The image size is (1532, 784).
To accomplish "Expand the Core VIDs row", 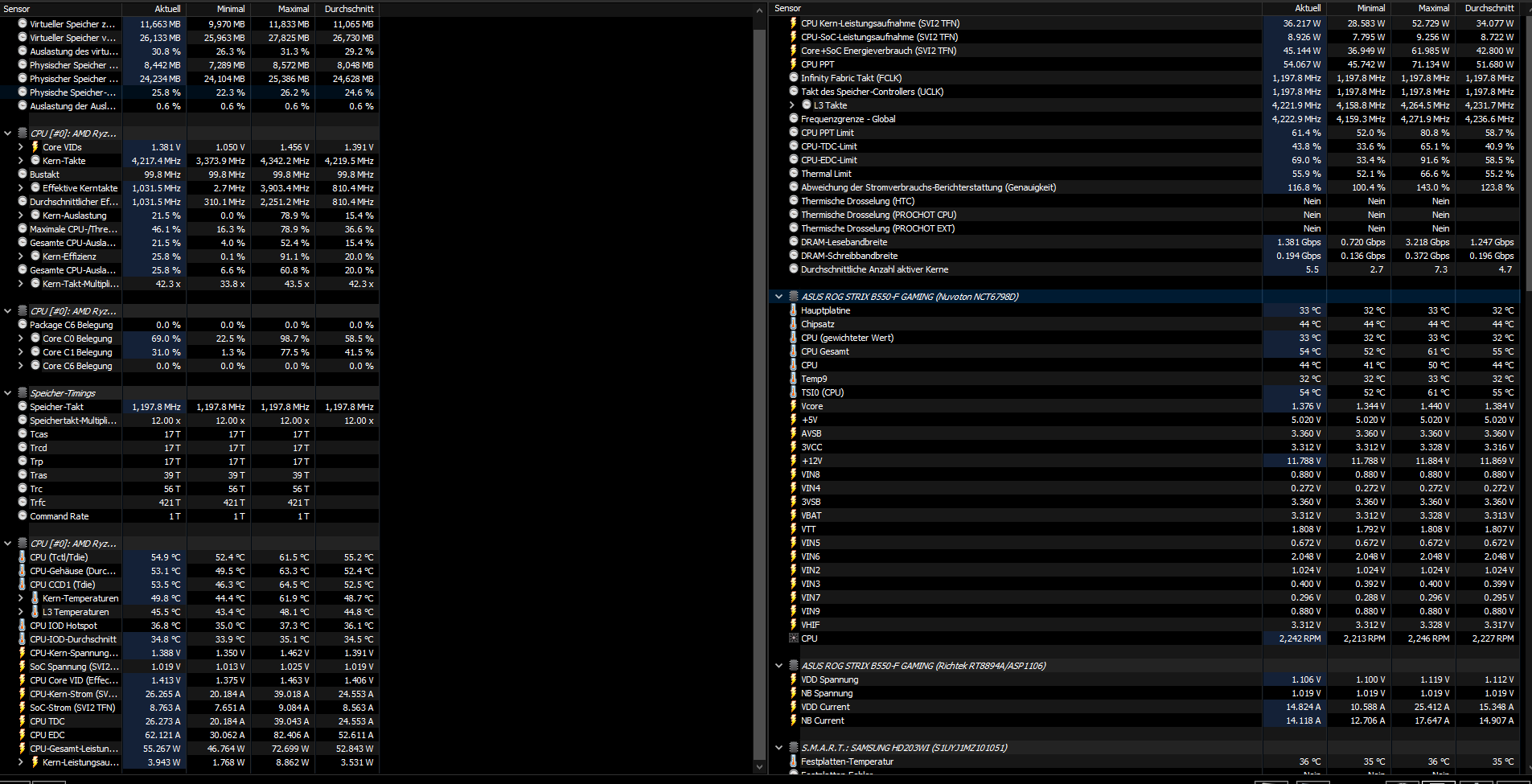I will 21,147.
